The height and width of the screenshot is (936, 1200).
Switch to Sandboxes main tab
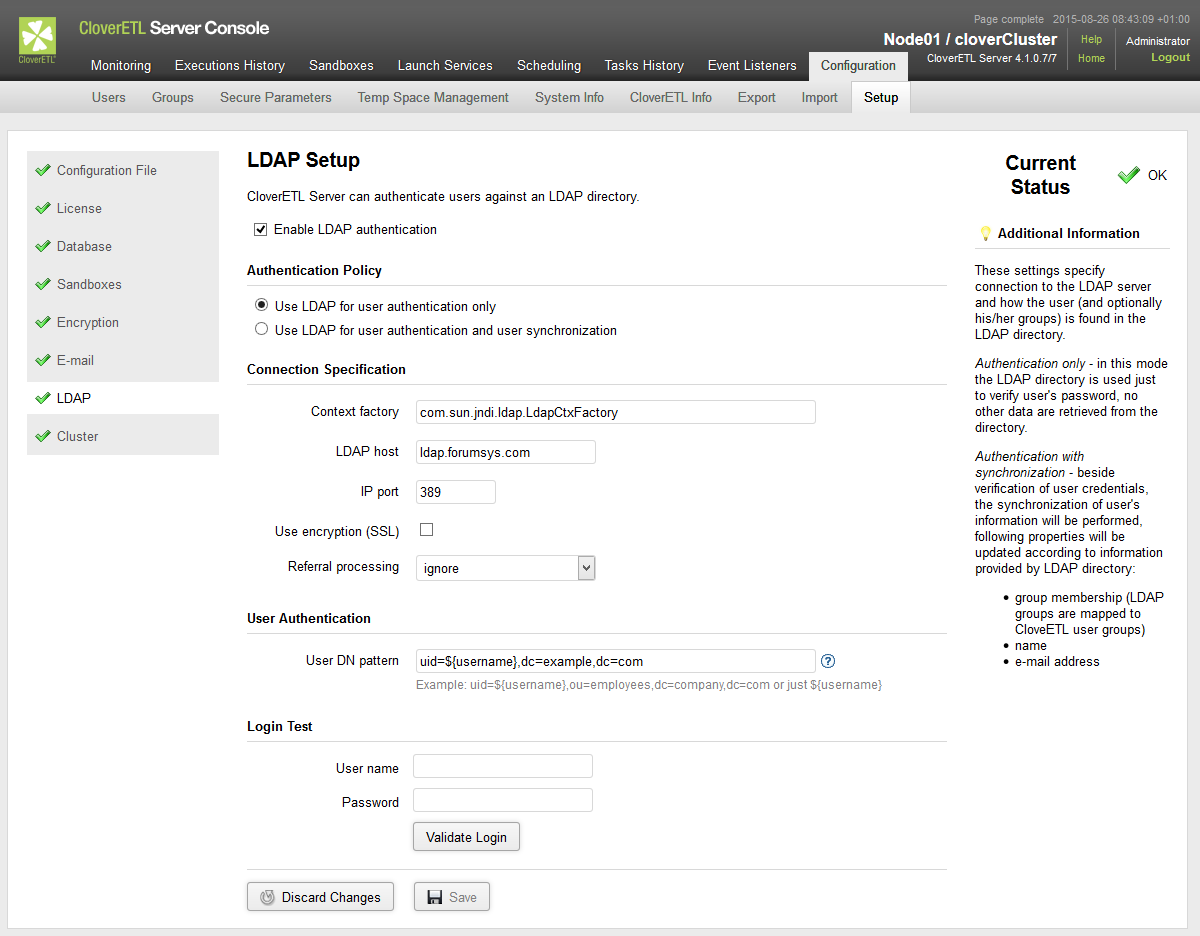pos(341,66)
